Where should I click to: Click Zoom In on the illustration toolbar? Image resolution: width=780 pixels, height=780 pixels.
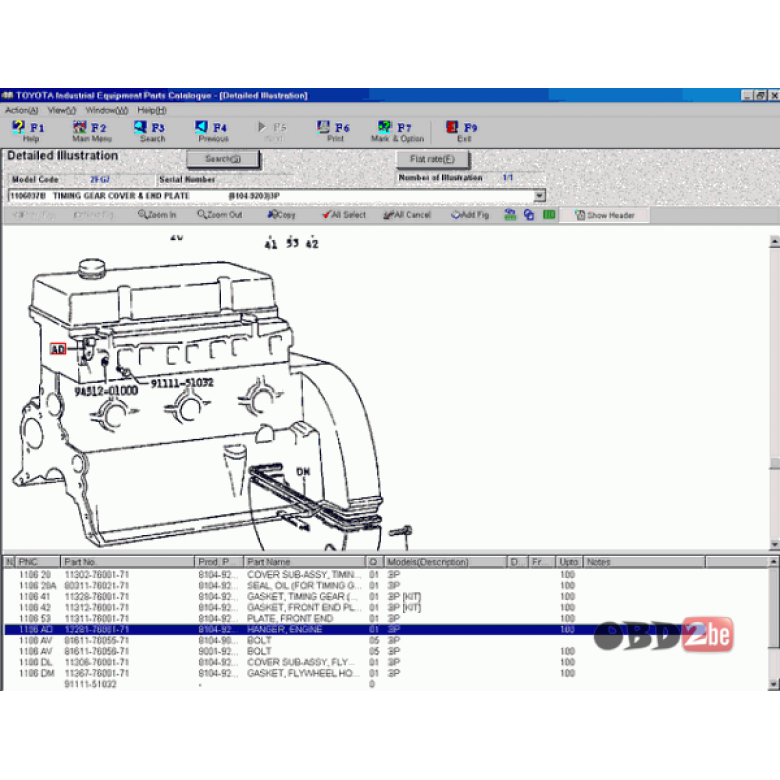pyautogui.click(x=157, y=215)
